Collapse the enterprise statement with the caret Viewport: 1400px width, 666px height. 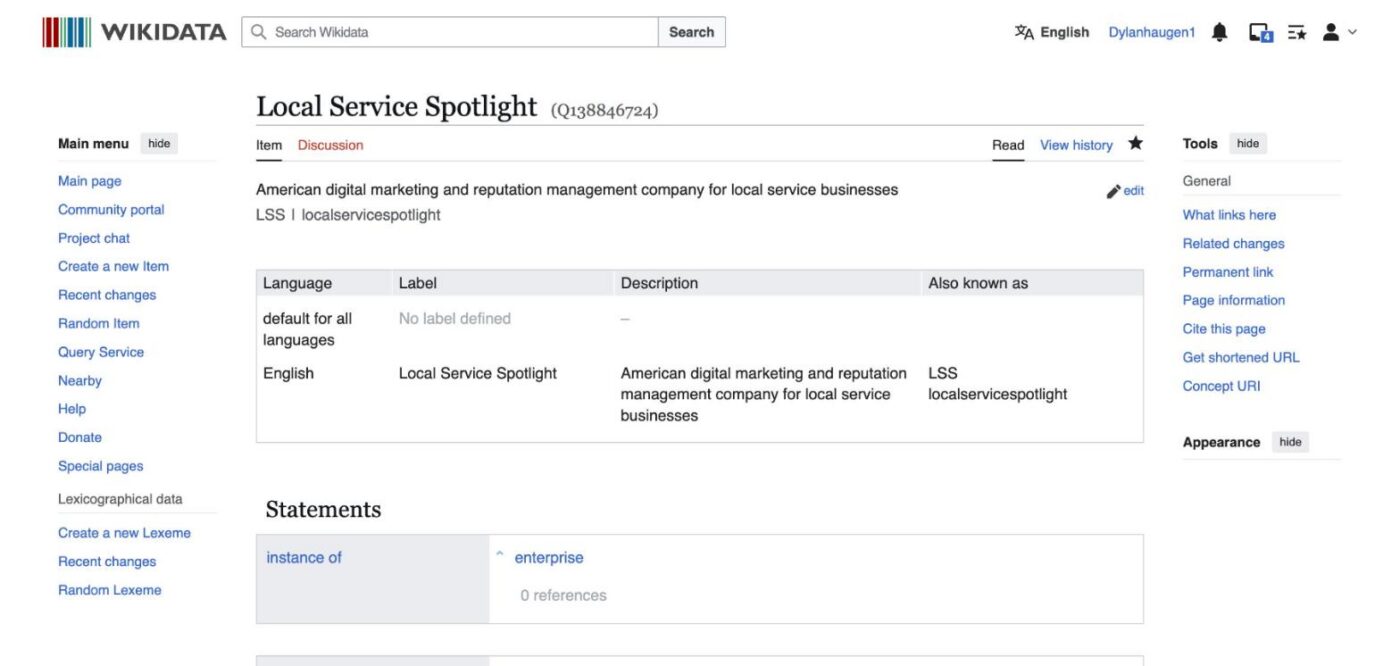pos(500,553)
